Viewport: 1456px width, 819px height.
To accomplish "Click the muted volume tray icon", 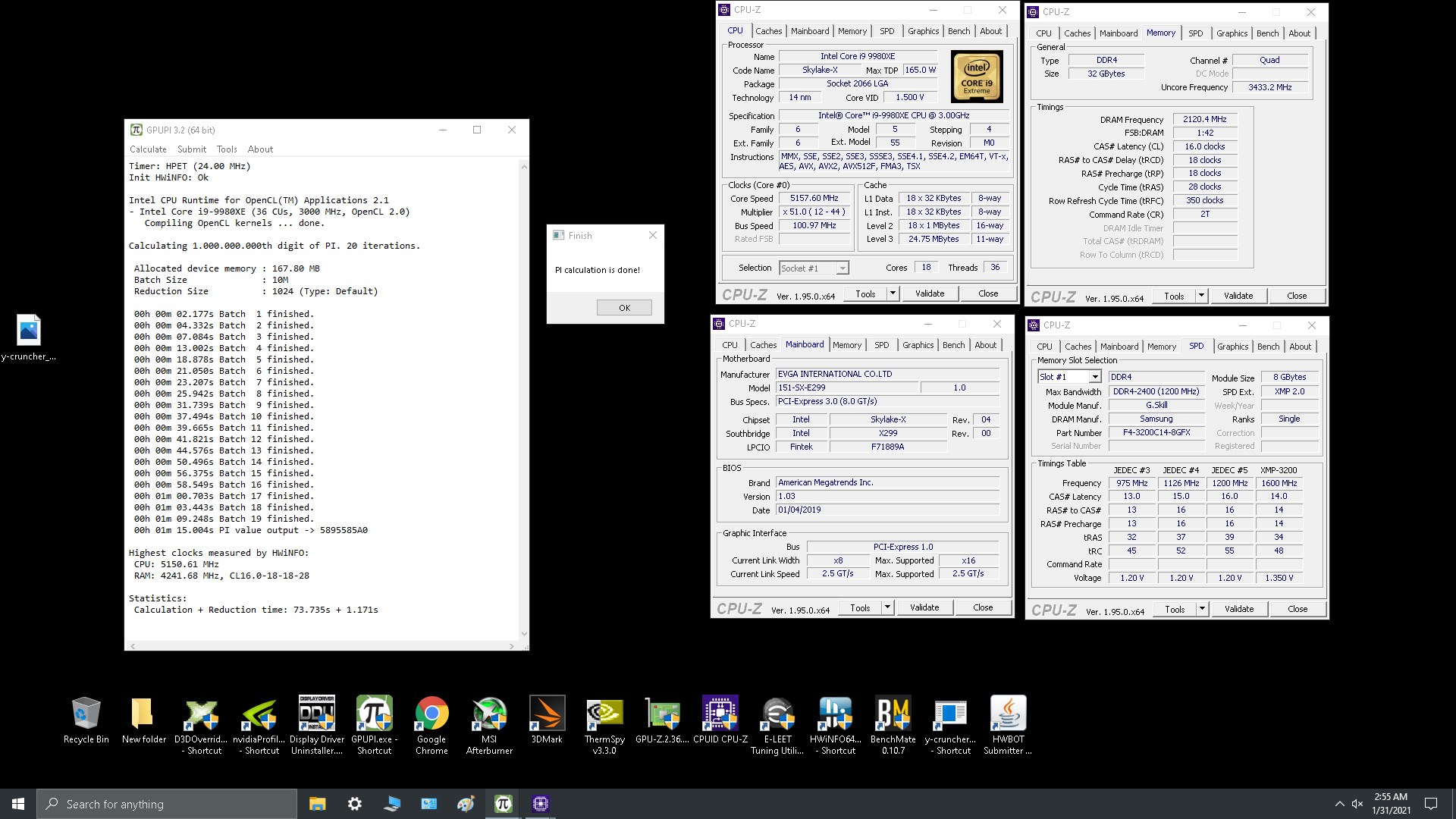I will click(x=1357, y=804).
